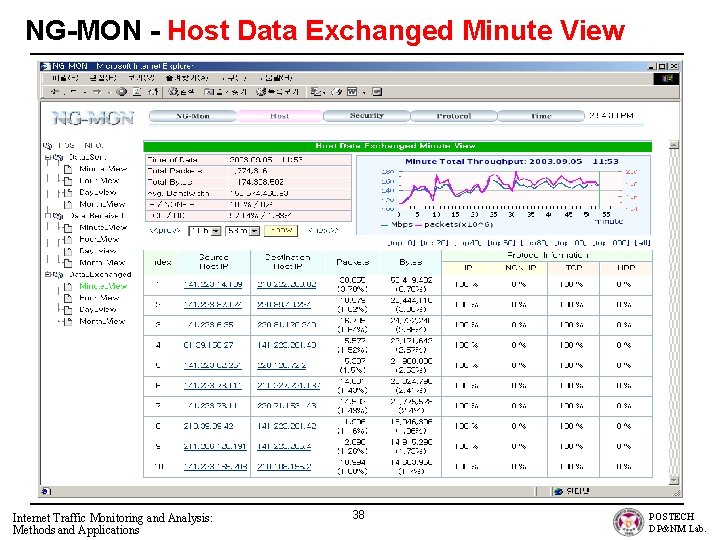This screenshot has height=540, width=720.
Task: Click the Data_Sent folder icon
Action: (57, 157)
